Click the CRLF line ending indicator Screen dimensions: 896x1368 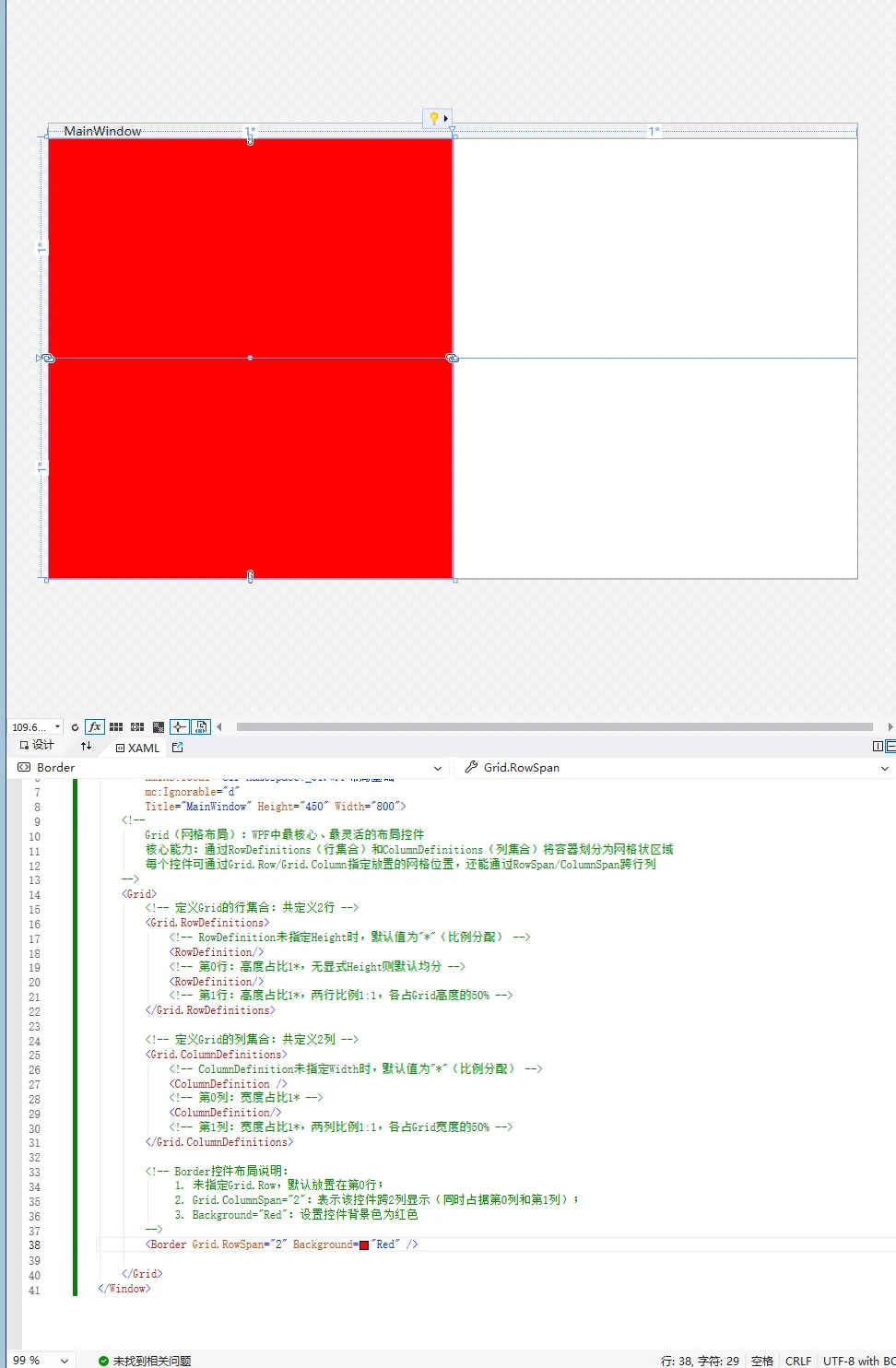[x=798, y=1361]
